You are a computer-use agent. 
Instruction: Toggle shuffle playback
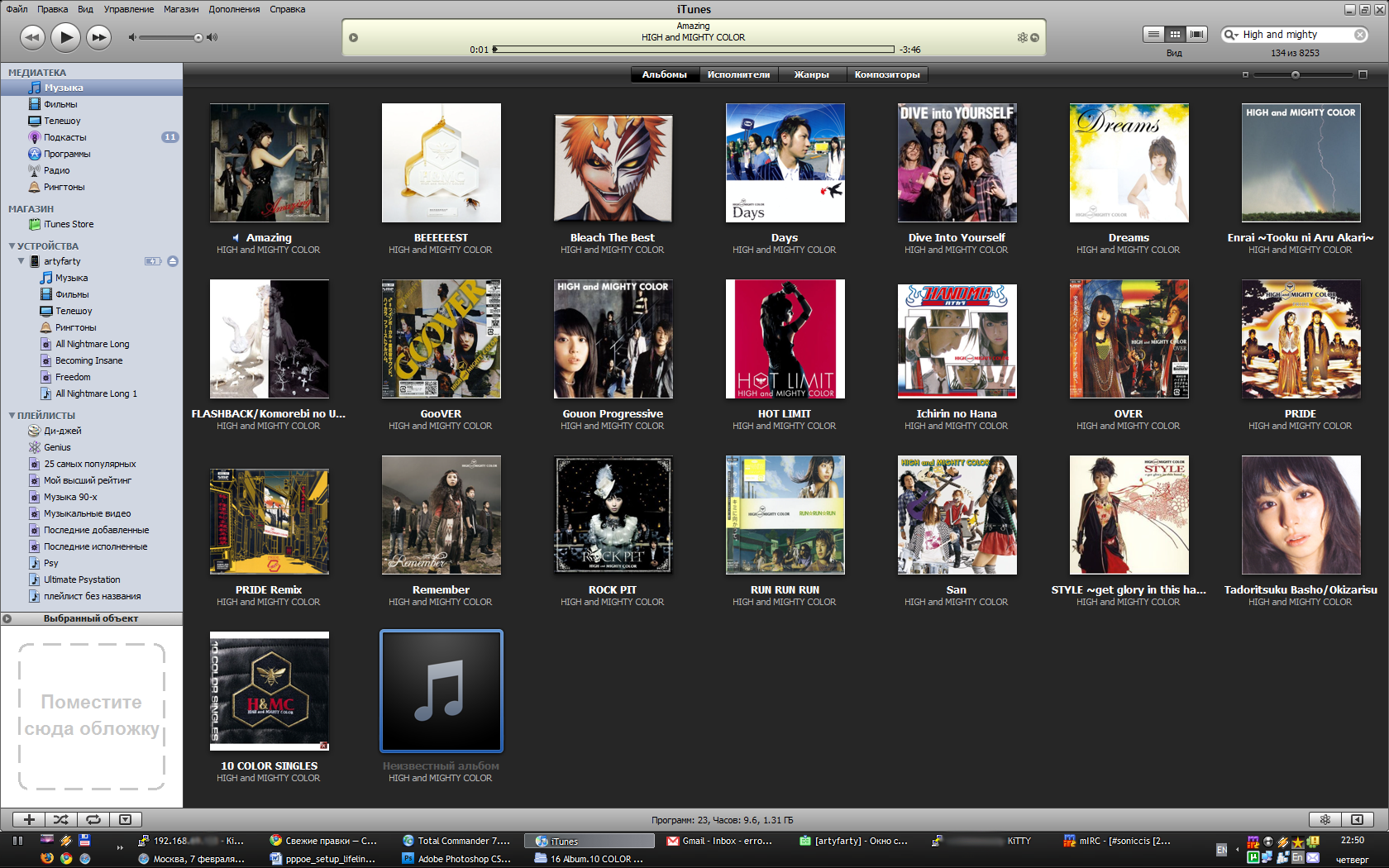[x=61, y=819]
